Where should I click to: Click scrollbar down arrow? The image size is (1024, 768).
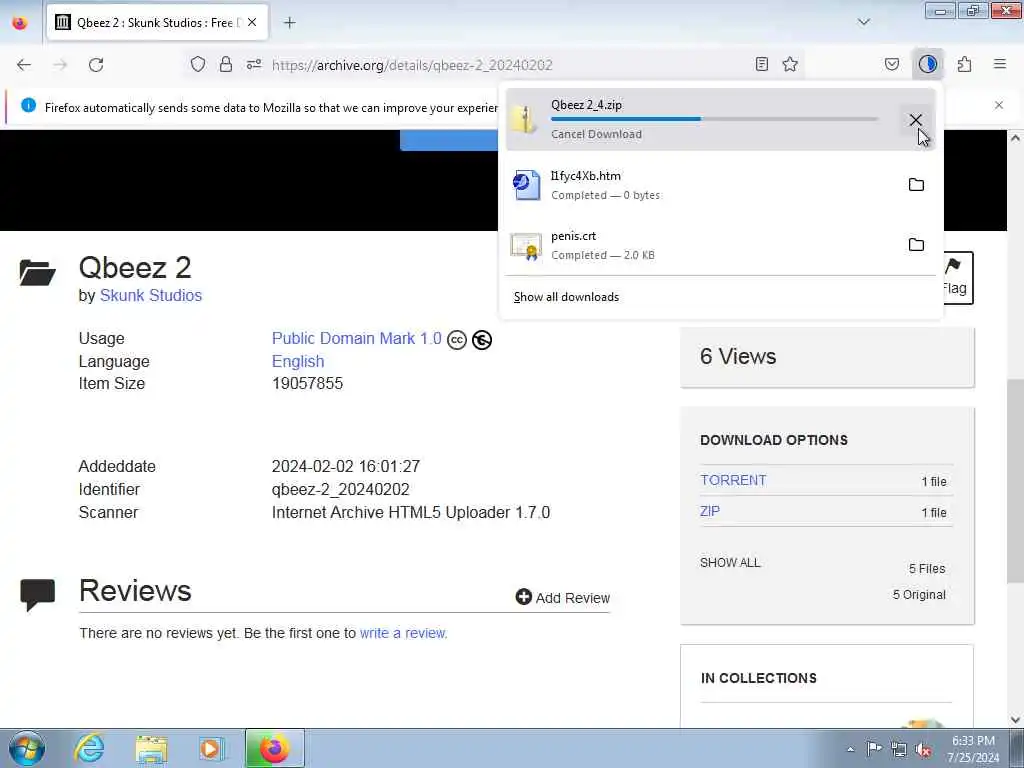click(x=1015, y=720)
